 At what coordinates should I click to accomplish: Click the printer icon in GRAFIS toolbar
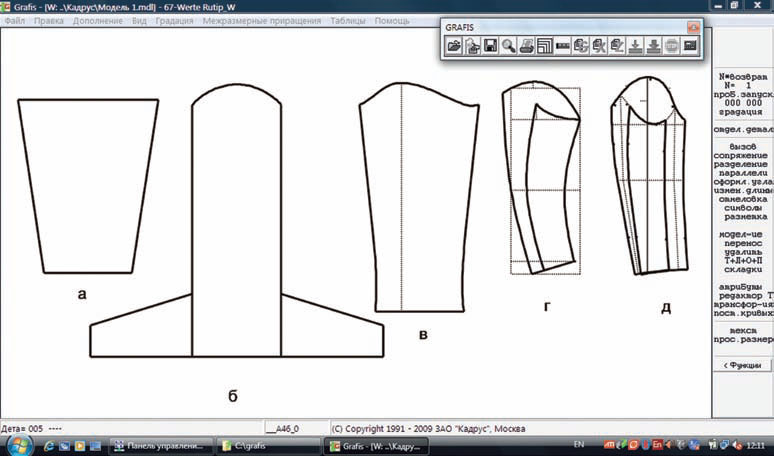coord(527,46)
